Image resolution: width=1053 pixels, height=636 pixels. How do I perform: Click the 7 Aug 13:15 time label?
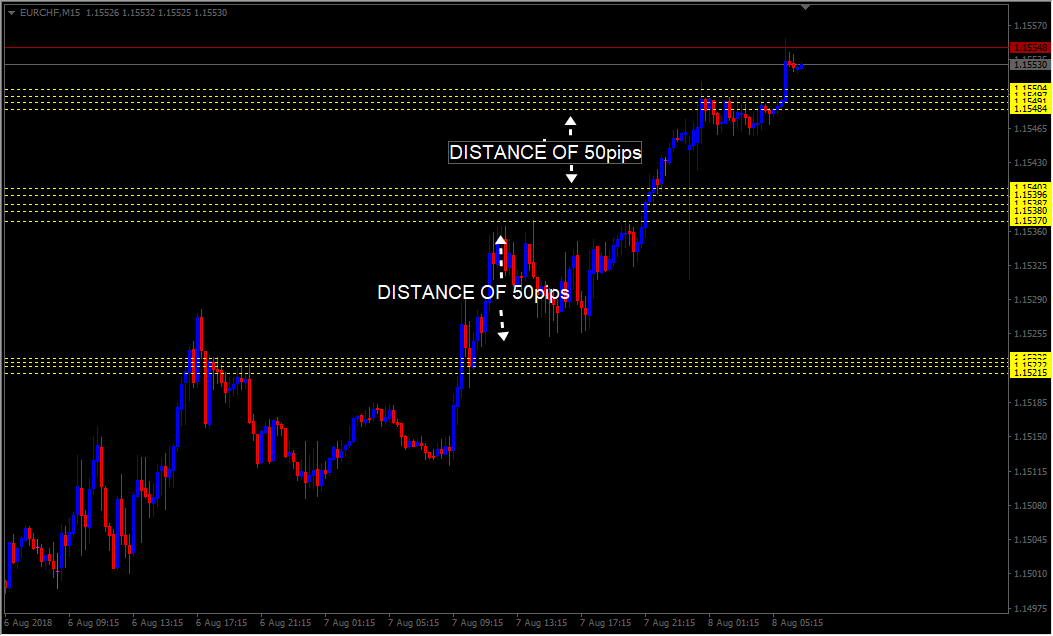tap(541, 623)
